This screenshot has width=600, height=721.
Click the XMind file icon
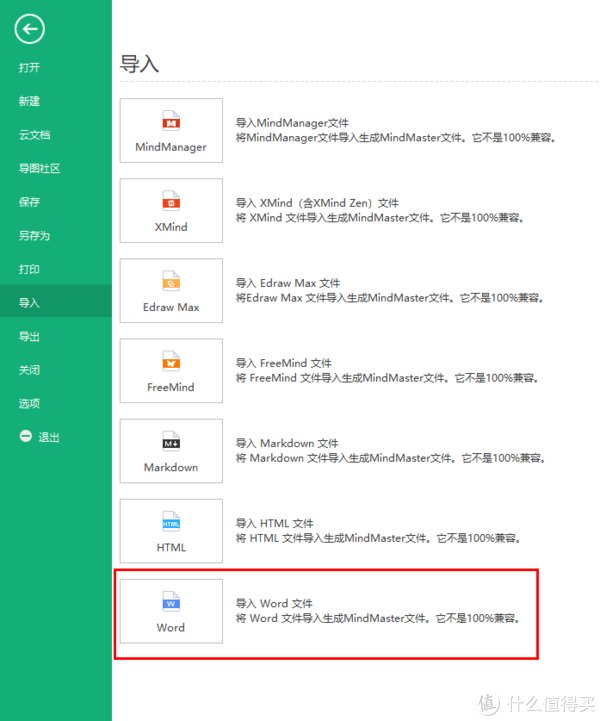[171, 200]
